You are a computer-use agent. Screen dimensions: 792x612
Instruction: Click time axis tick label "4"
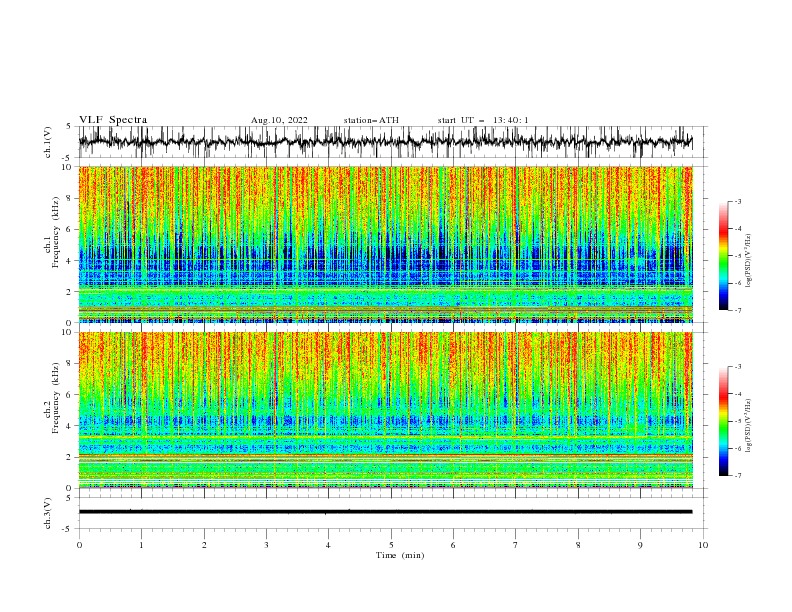point(328,545)
